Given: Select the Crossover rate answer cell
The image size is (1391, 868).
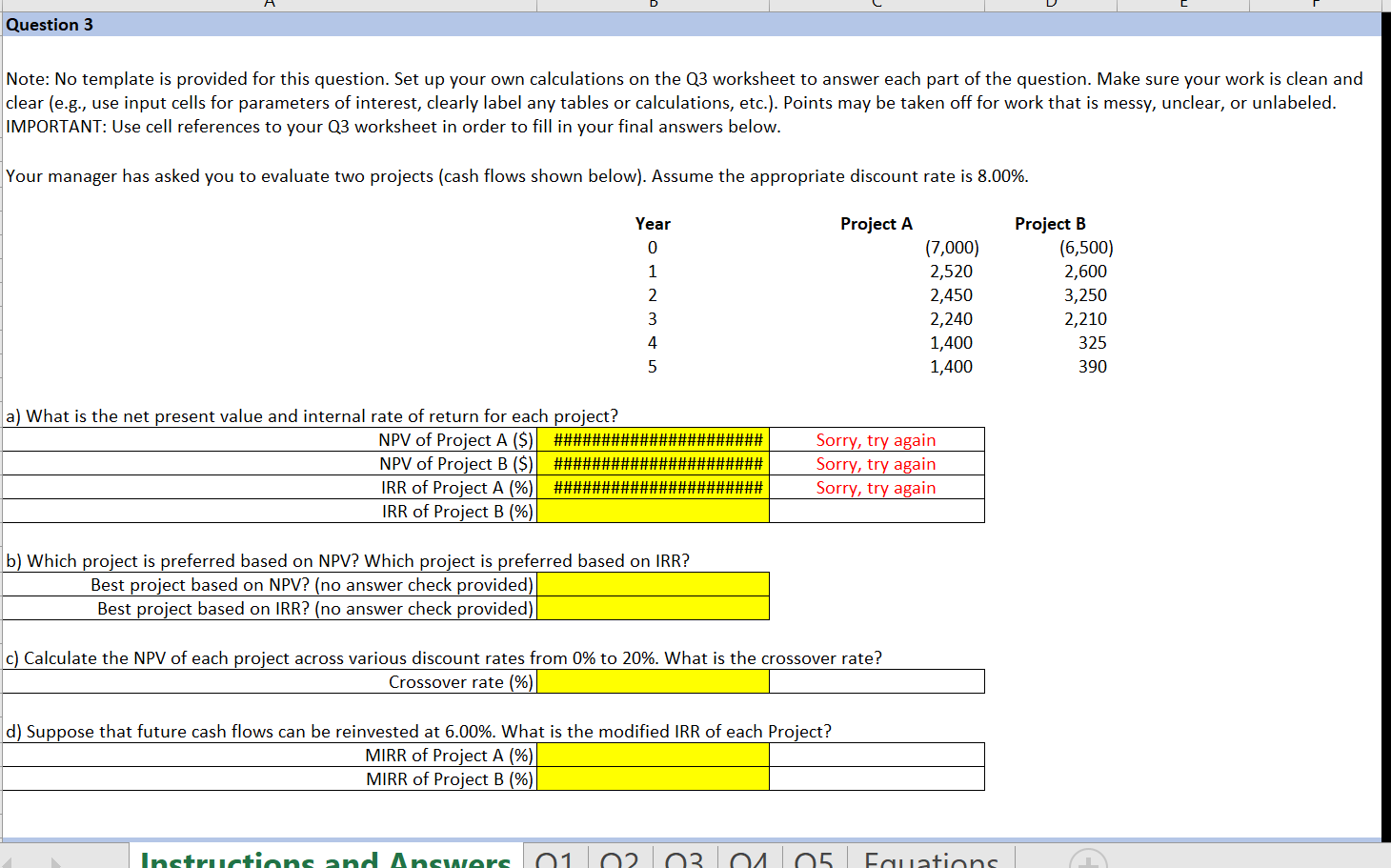Looking at the screenshot, I should coord(654,682).
